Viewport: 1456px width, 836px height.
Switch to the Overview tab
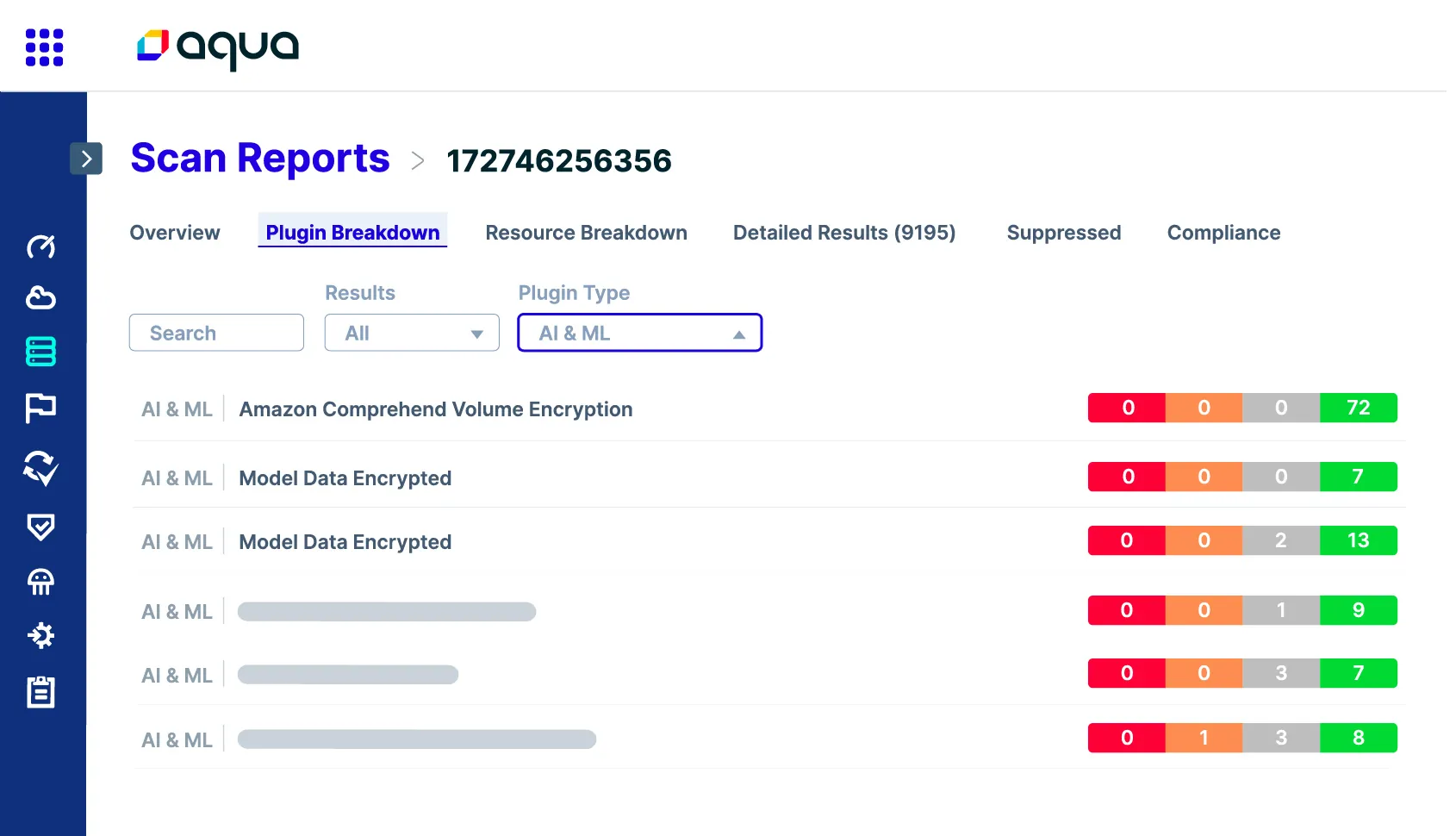(x=175, y=233)
